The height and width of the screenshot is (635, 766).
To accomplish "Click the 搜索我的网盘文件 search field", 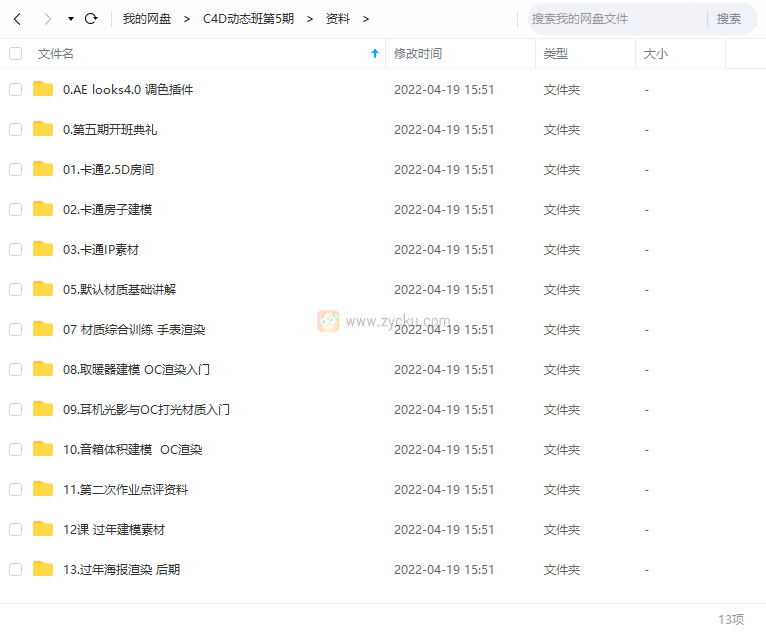I will (615, 19).
